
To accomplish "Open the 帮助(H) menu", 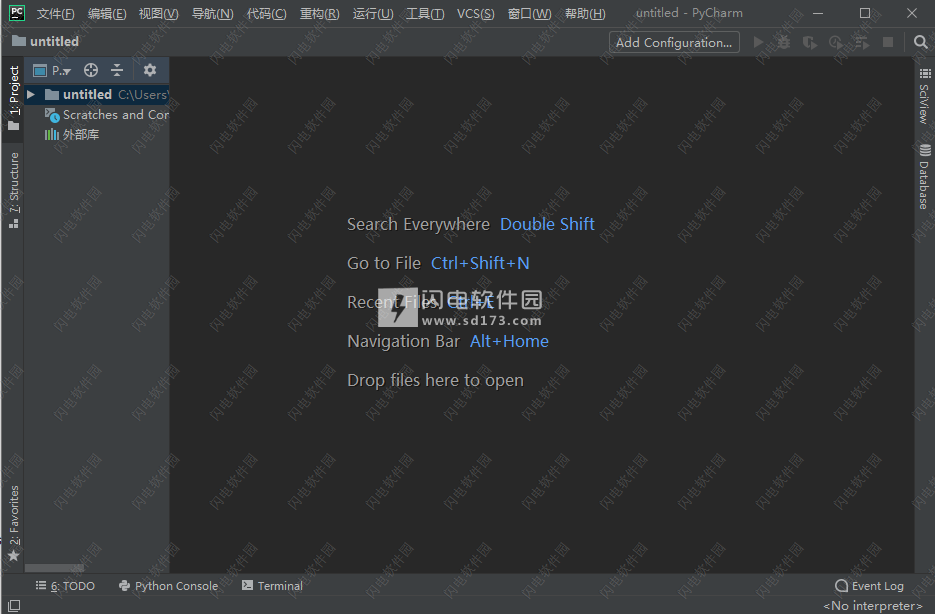I will (585, 13).
